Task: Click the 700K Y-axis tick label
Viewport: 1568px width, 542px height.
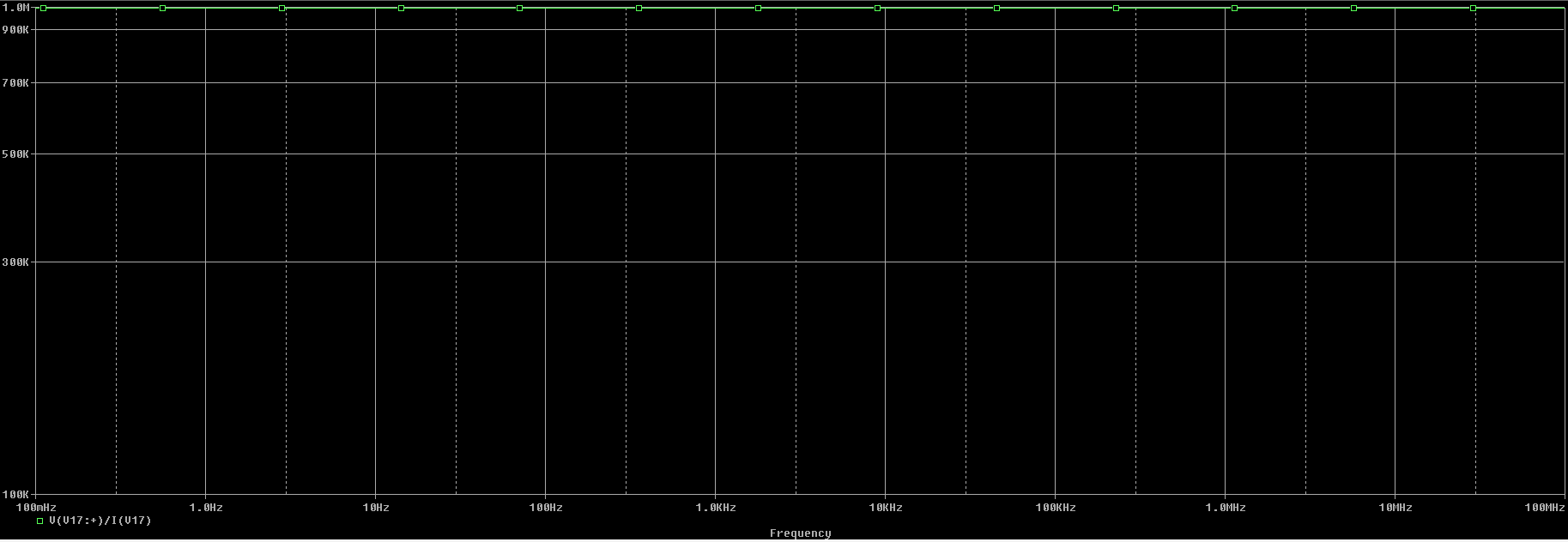Action: (x=16, y=83)
